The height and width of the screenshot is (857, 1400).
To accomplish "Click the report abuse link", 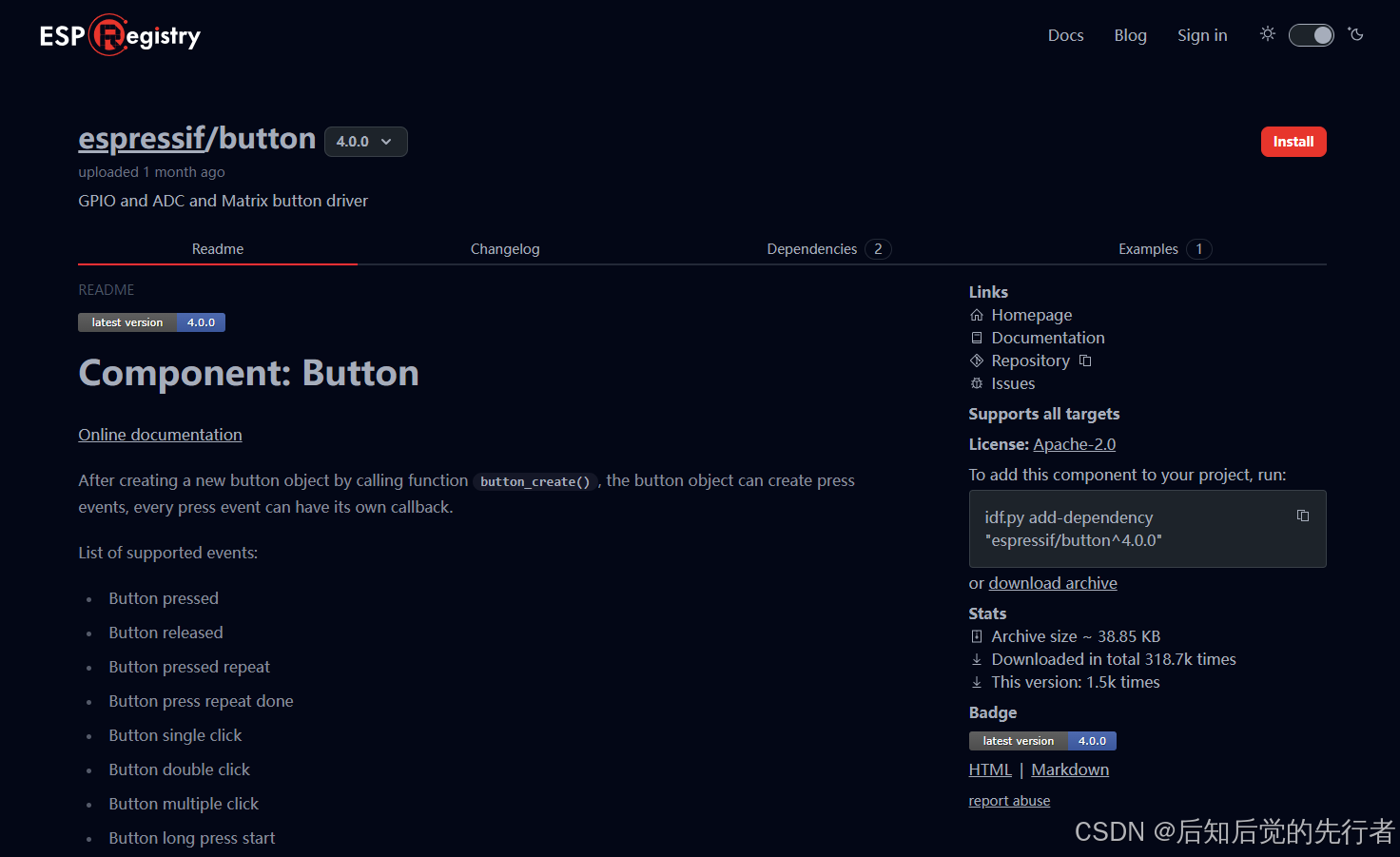I will pyautogui.click(x=1009, y=801).
